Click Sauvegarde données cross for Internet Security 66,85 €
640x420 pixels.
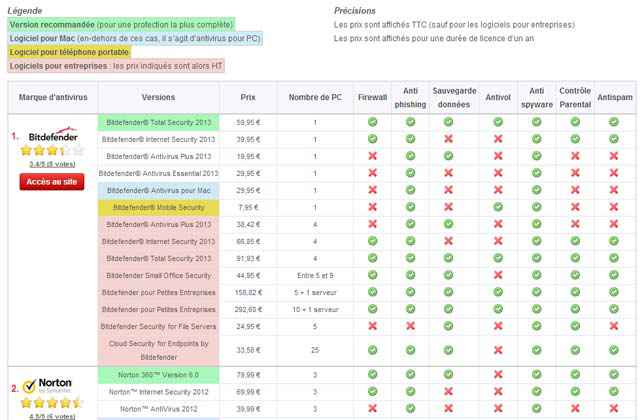[x=449, y=241]
